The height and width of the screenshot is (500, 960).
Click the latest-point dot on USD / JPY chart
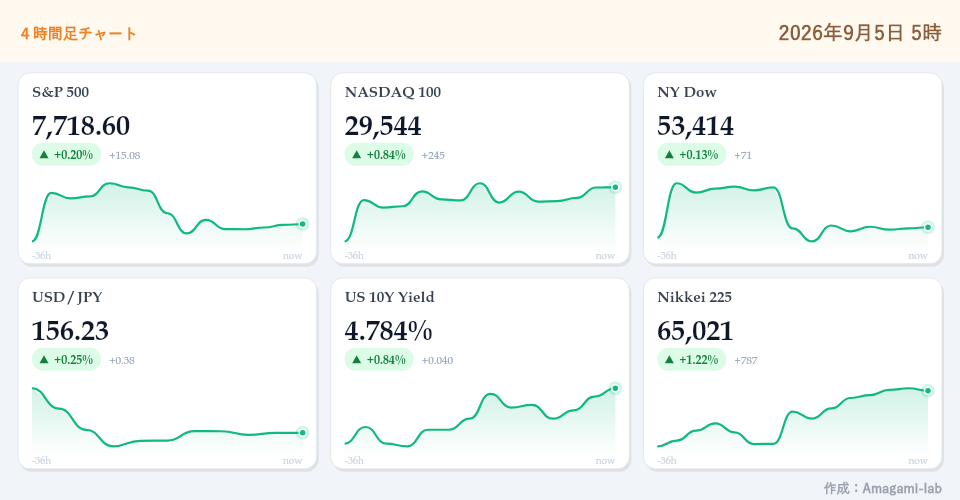coord(302,433)
